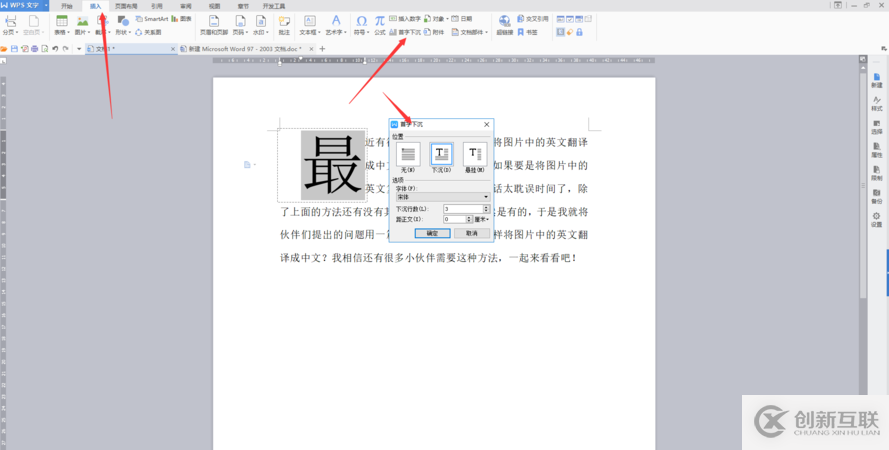
Task: Click the Save icon in quick toolbar
Action: 15,49
